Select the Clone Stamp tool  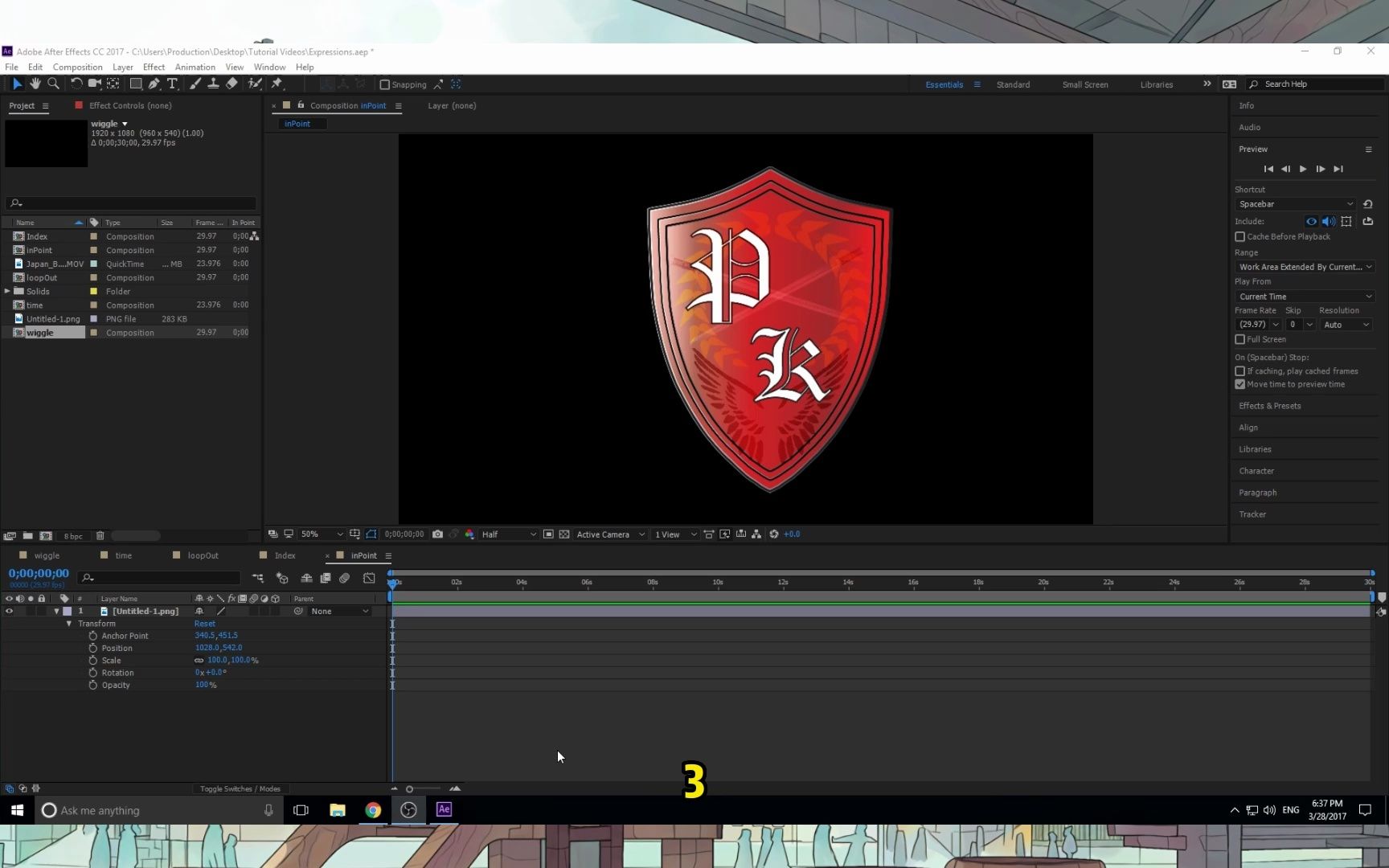click(213, 84)
